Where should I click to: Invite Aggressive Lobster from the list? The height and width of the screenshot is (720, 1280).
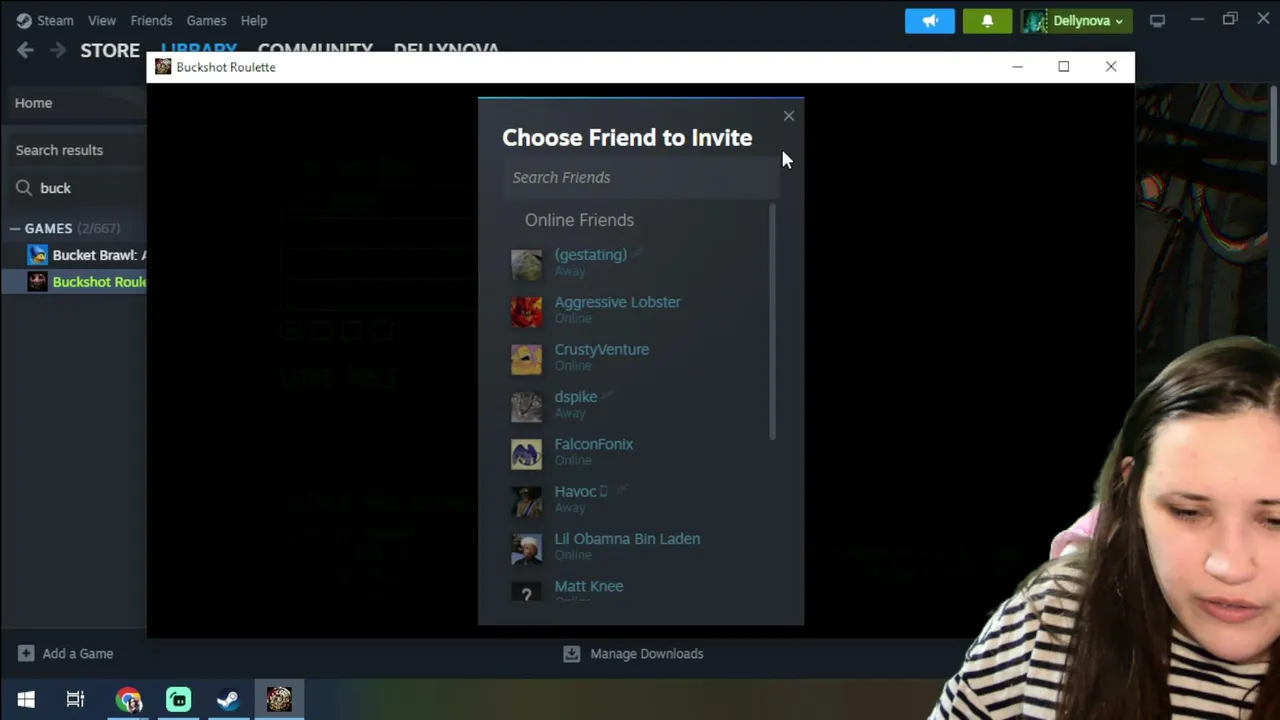tap(617, 302)
